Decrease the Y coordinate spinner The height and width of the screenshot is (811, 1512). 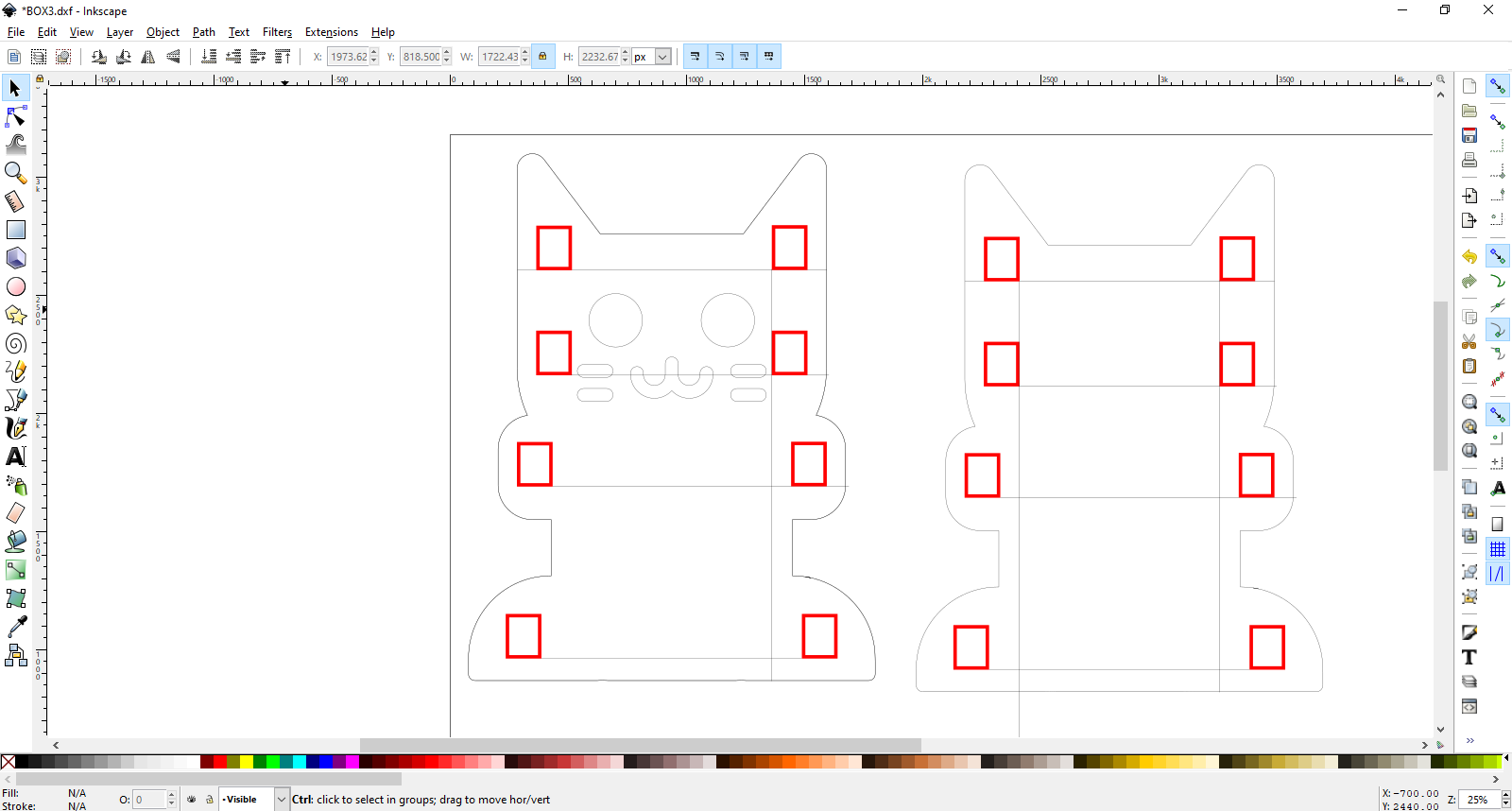point(447,61)
